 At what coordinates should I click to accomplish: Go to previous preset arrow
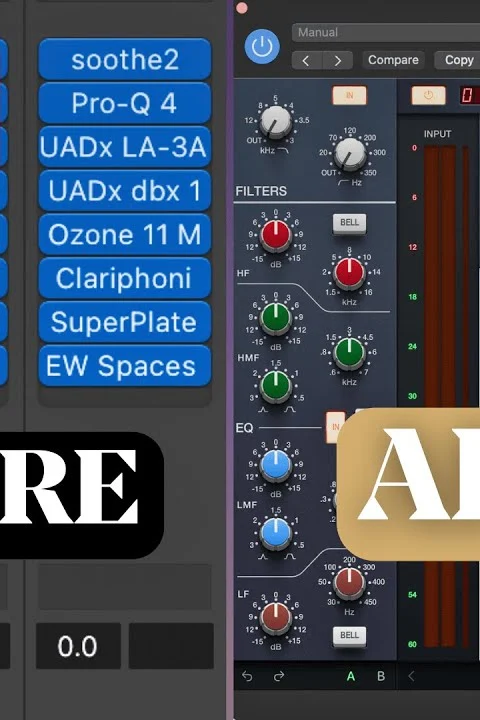(306, 60)
